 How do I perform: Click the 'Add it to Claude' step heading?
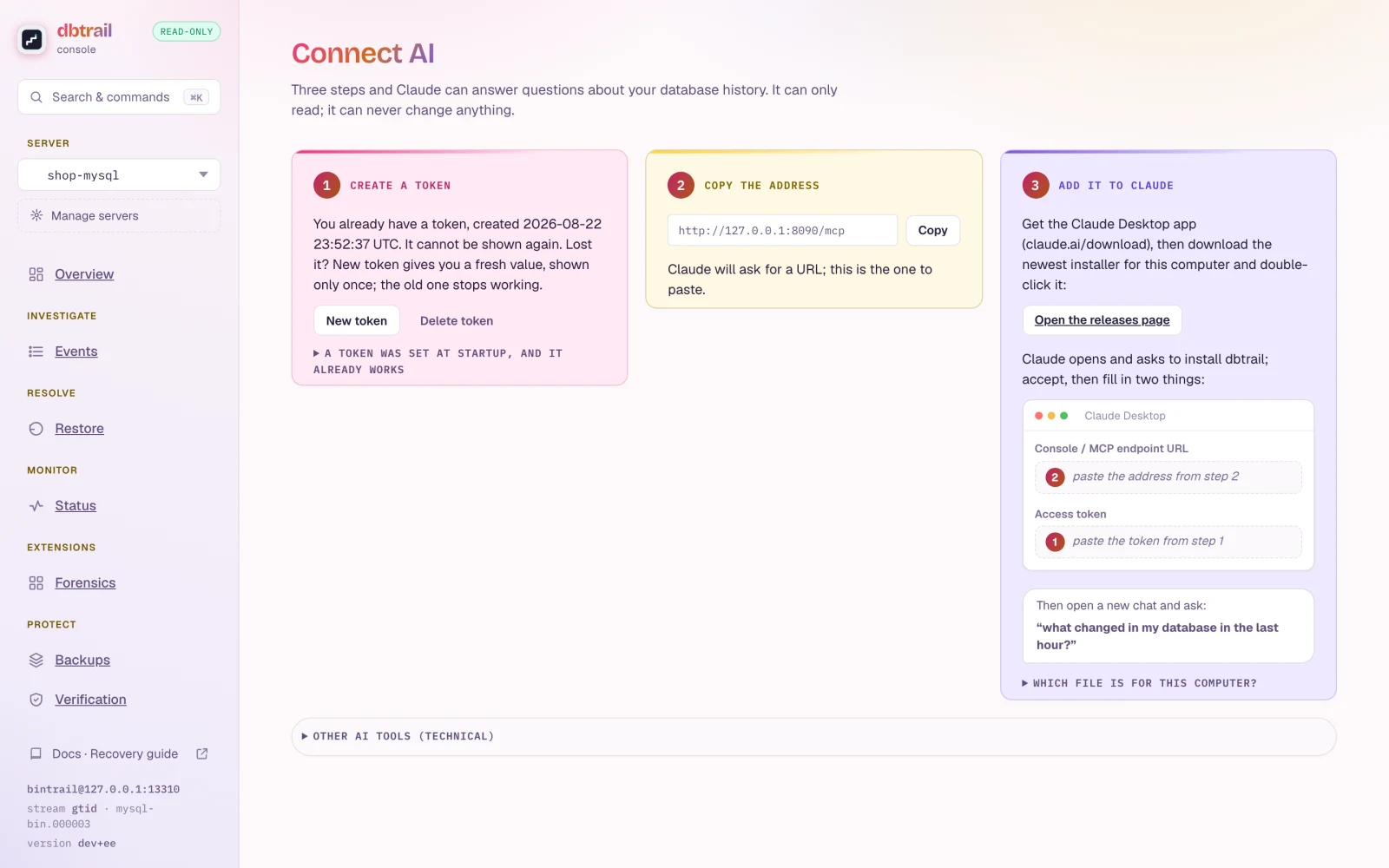pyautogui.click(x=1116, y=186)
